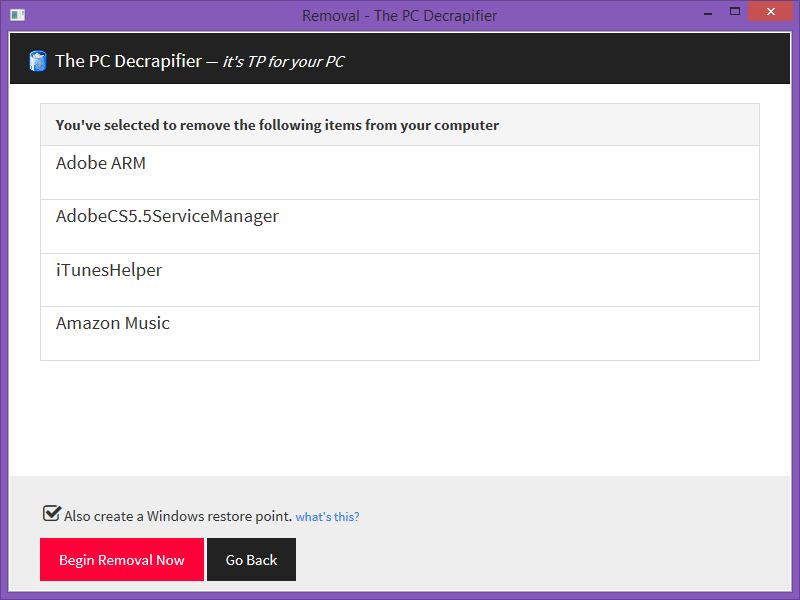Select the AdobeCS5.5ServiceManager list item
The image size is (800, 600).
click(x=400, y=227)
